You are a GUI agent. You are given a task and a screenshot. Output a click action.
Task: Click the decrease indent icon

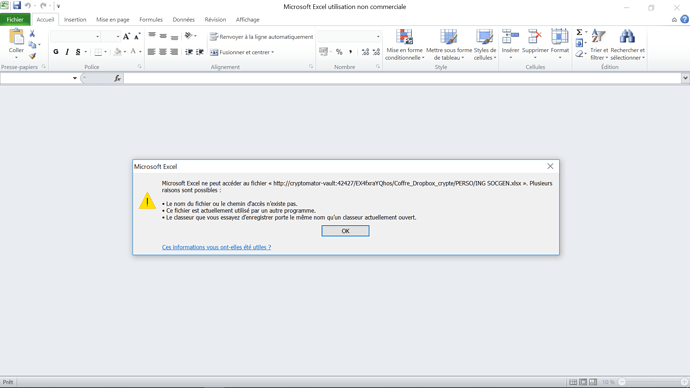coord(189,52)
